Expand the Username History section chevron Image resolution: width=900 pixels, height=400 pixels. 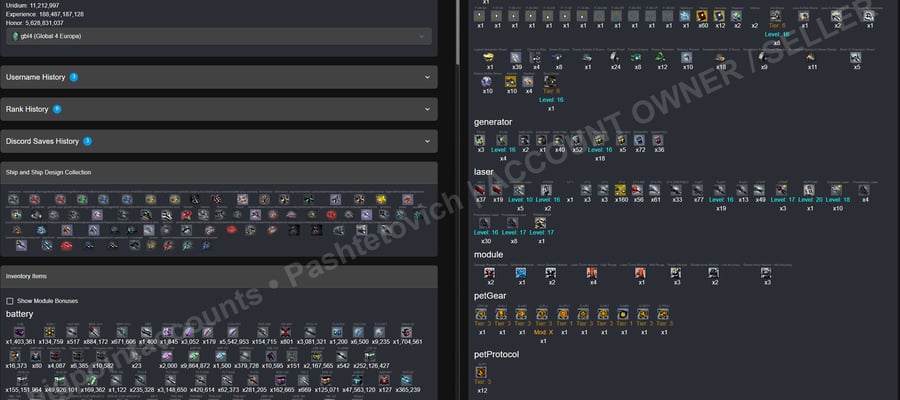[427, 77]
